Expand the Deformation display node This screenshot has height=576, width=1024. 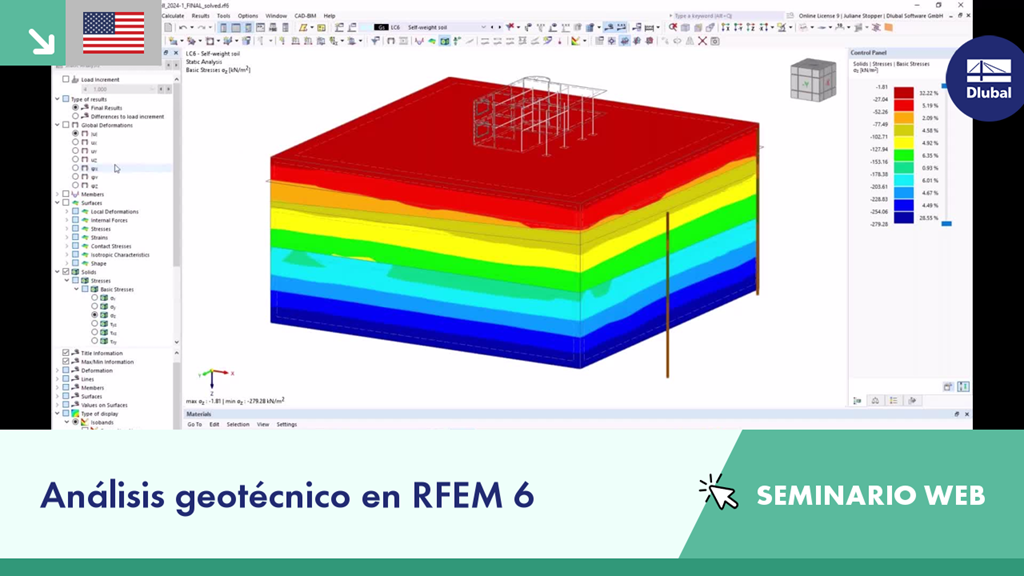57,370
